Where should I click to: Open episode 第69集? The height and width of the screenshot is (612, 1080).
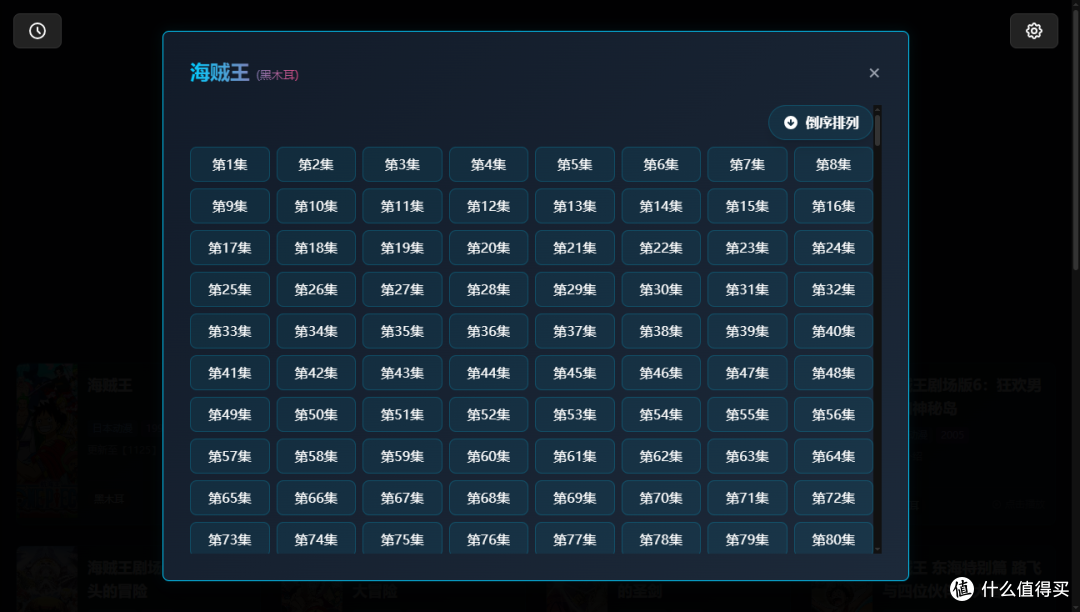[x=574, y=498]
